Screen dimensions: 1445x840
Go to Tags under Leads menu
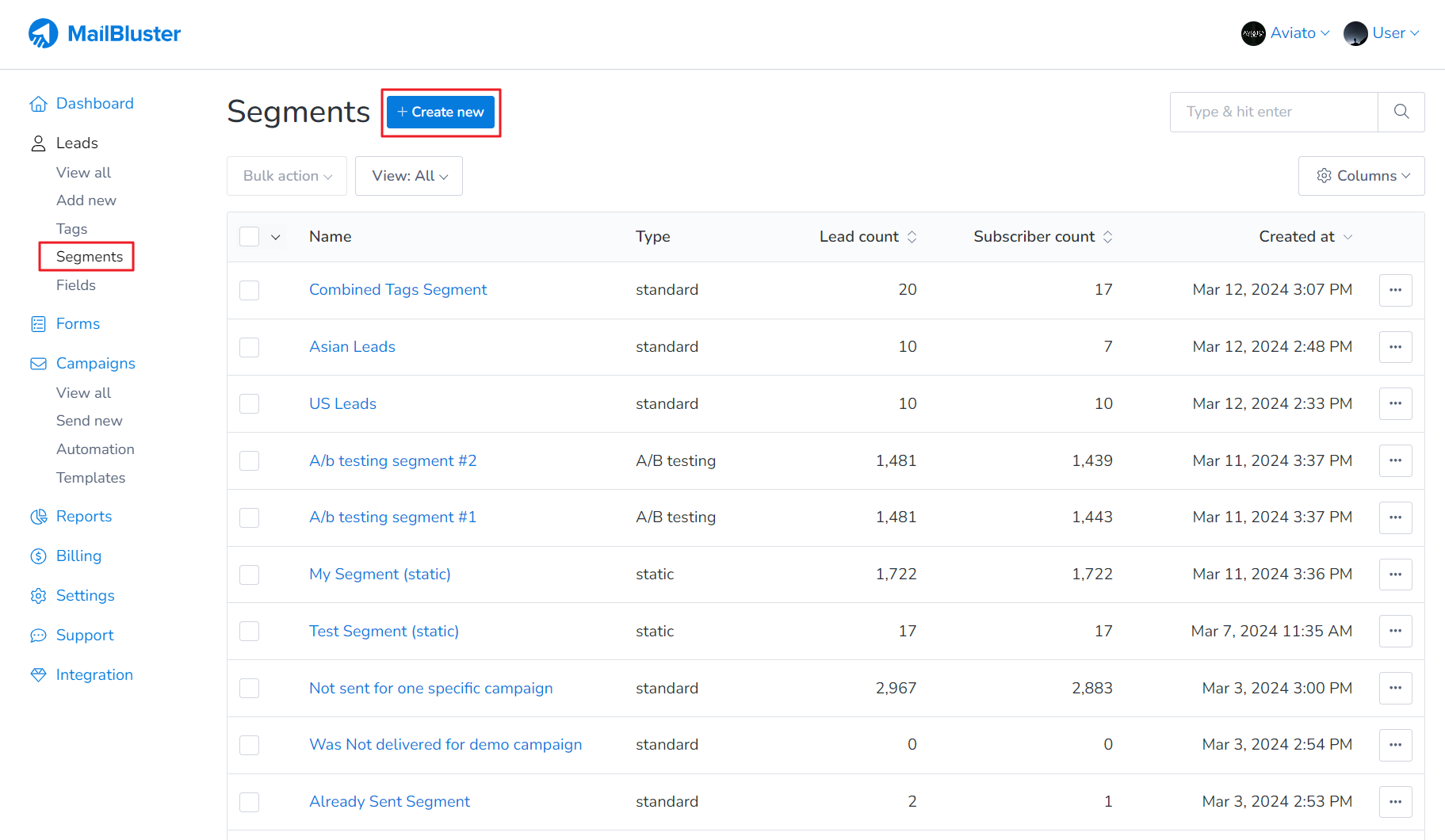71,229
